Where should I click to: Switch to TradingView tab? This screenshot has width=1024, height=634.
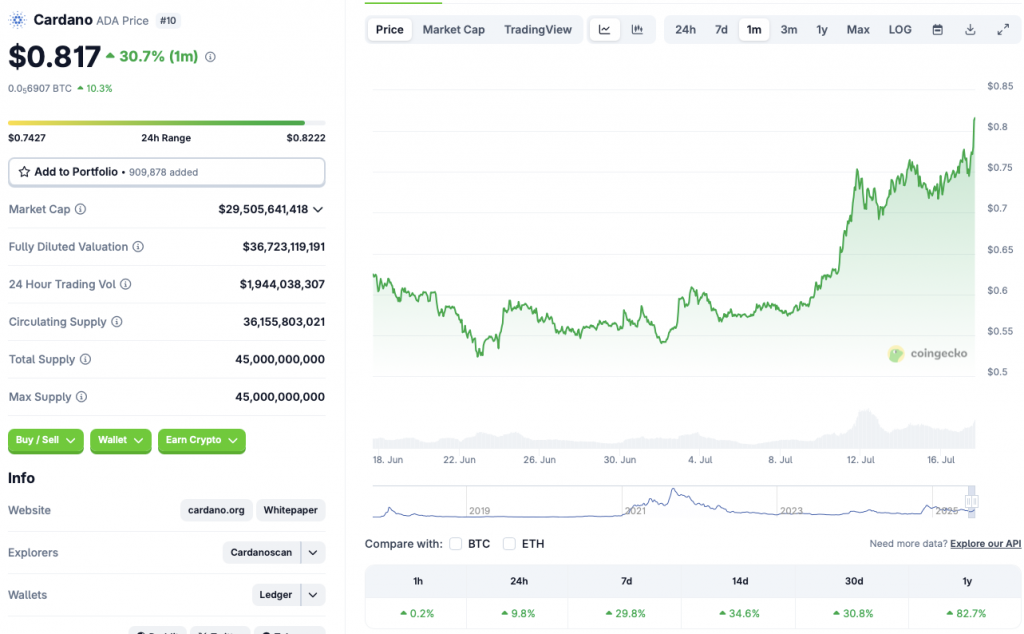(x=538, y=29)
